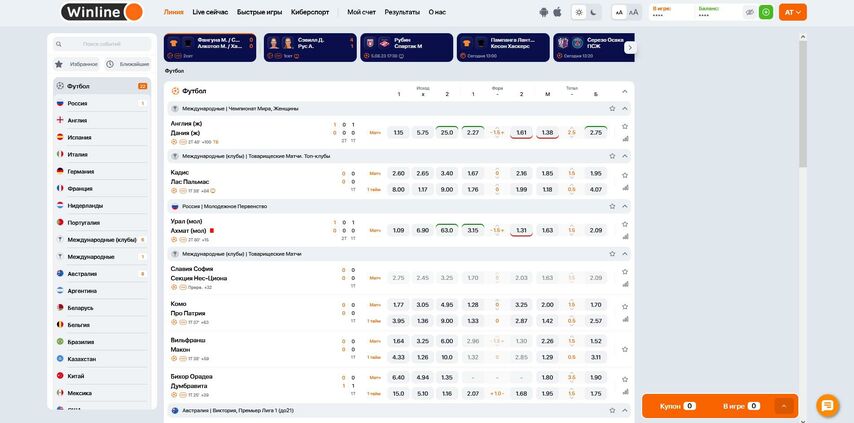This screenshot has height=423, width=854.
Task: Collapse Австралия Виктория Премьер Лига league
Action: pos(625,410)
